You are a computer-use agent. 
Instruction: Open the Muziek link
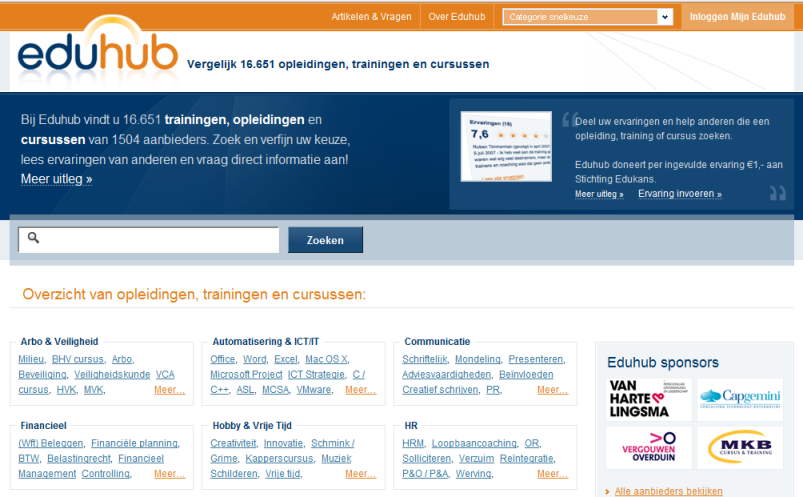(336, 459)
